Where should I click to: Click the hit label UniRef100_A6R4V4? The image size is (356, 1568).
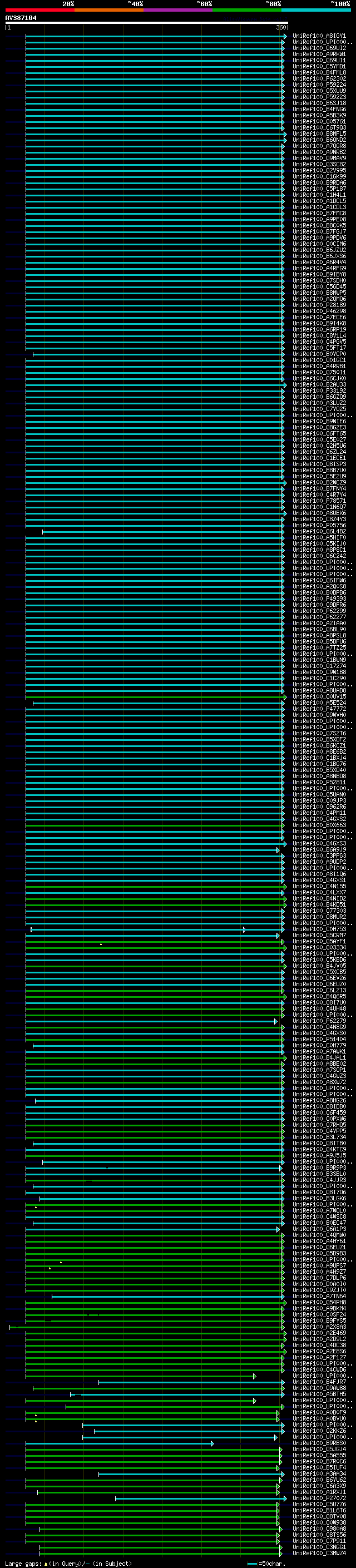pyautogui.click(x=319, y=263)
